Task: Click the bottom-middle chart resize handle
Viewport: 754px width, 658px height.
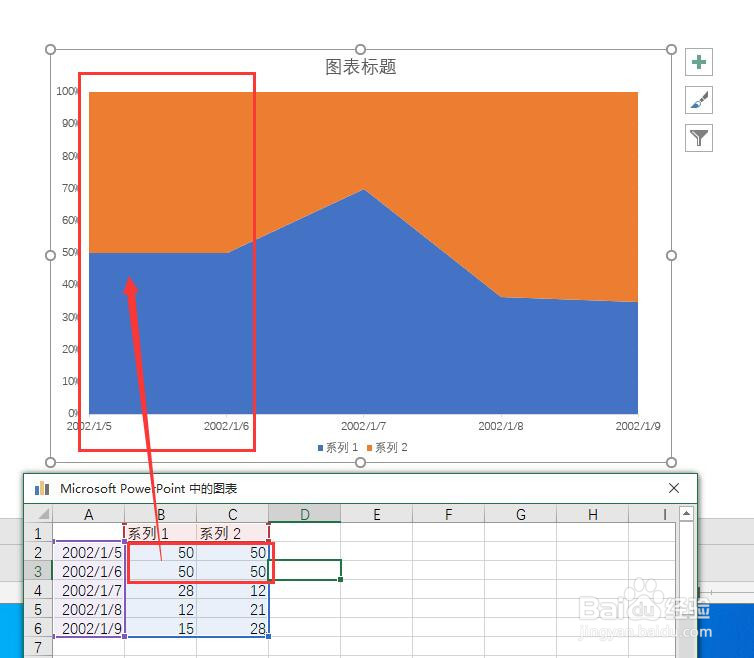Action: click(x=360, y=462)
